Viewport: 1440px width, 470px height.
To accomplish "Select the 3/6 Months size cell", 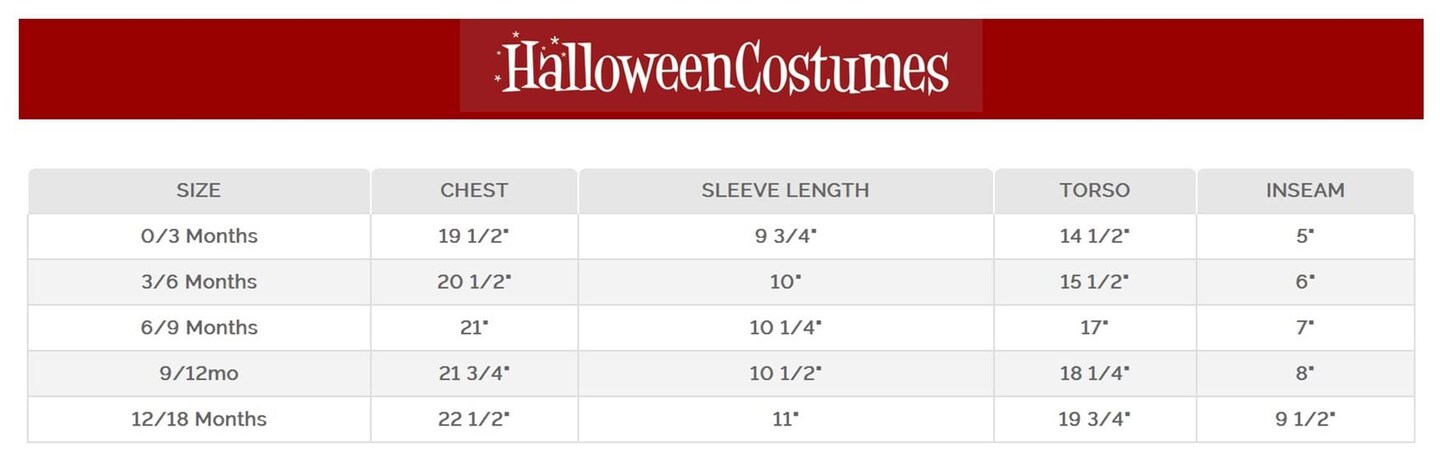I will pyautogui.click(x=199, y=282).
